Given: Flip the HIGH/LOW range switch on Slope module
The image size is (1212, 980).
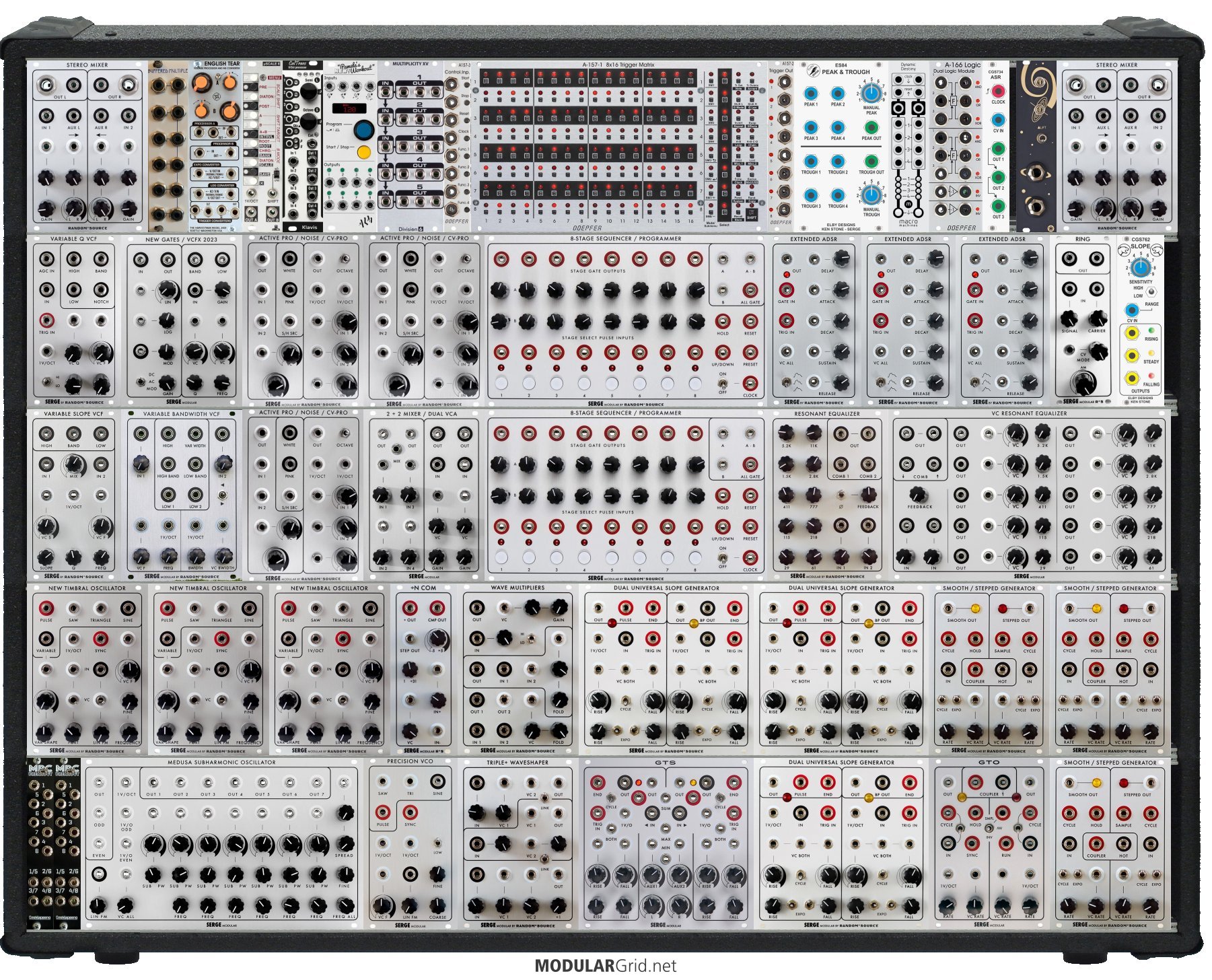Looking at the screenshot, I should (1151, 291).
